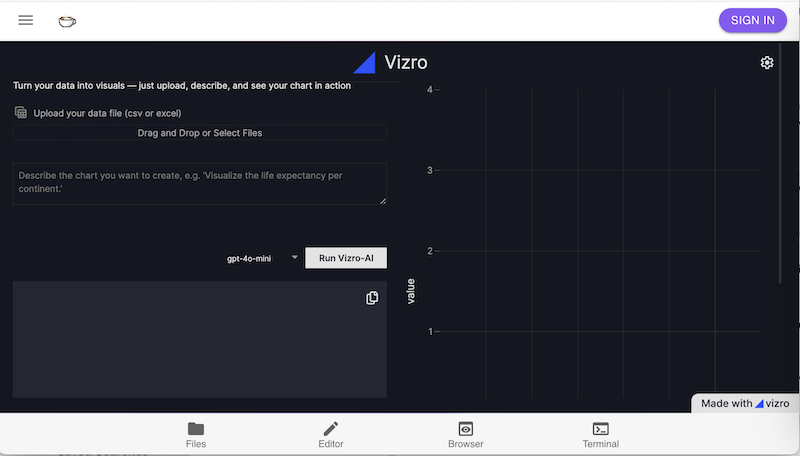Viewport: 800px width, 456px height.
Task: Click the Run Vizro-AI button
Action: 346,258
